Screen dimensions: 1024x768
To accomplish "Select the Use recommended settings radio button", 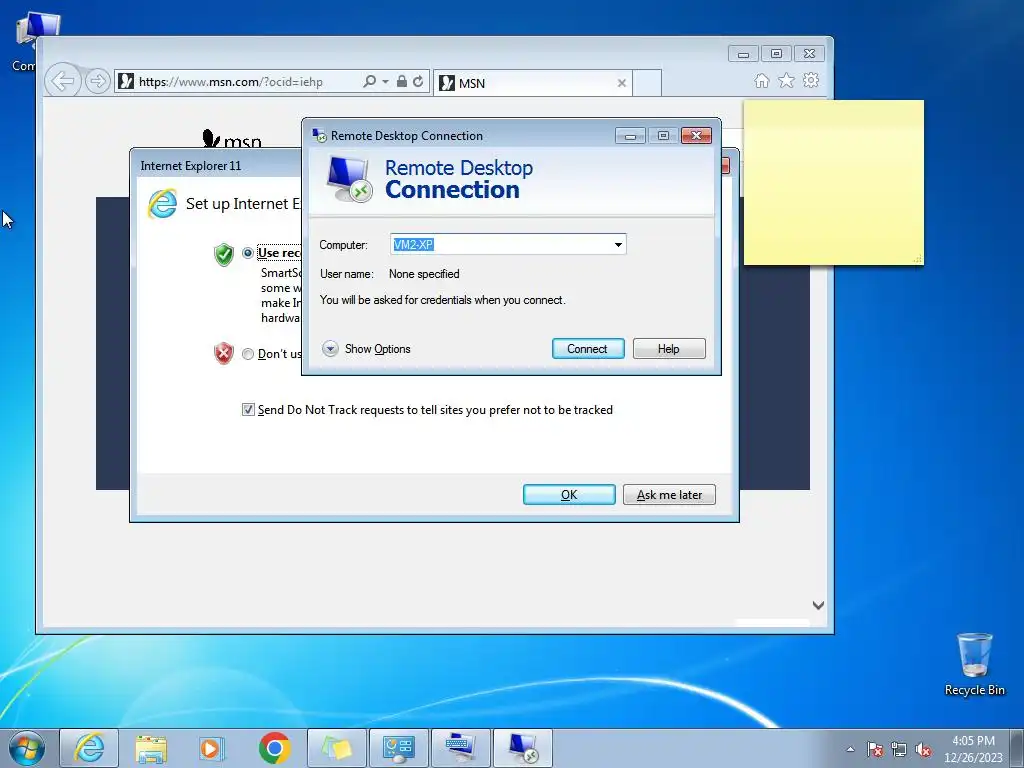I will (x=248, y=253).
